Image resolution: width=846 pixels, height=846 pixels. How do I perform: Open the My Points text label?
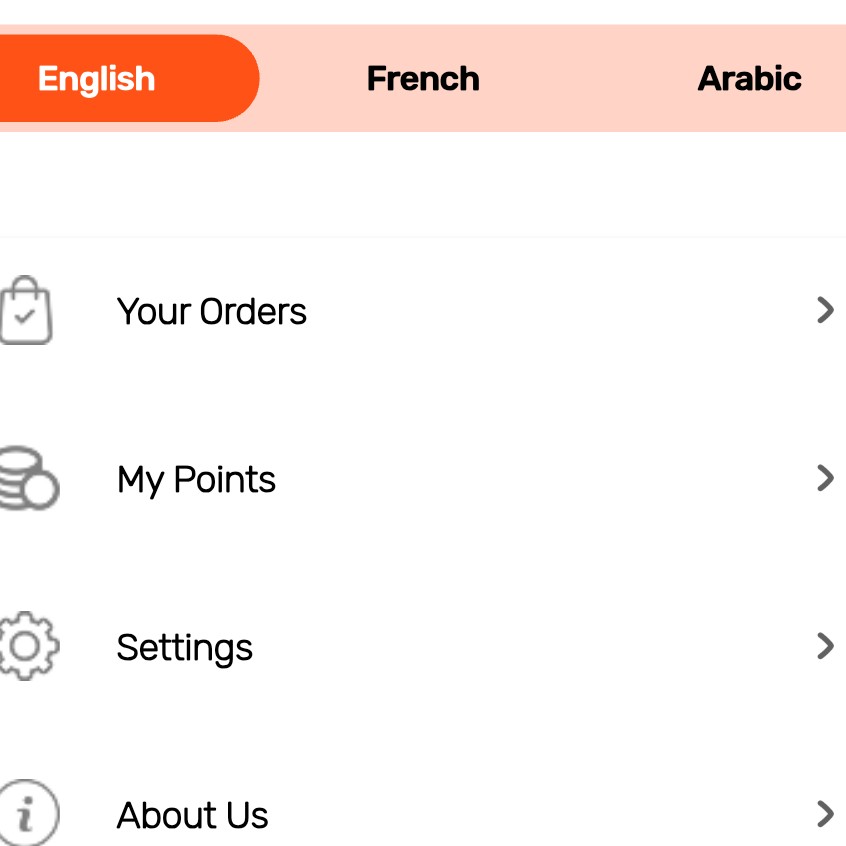[196, 480]
